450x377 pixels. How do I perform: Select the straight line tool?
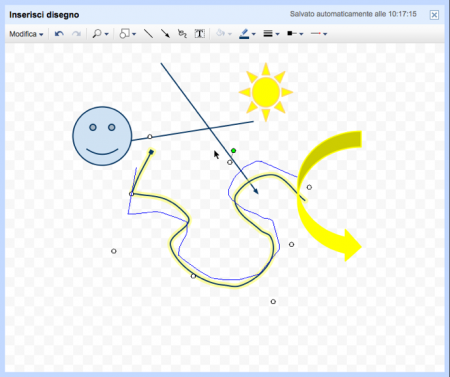[148, 34]
